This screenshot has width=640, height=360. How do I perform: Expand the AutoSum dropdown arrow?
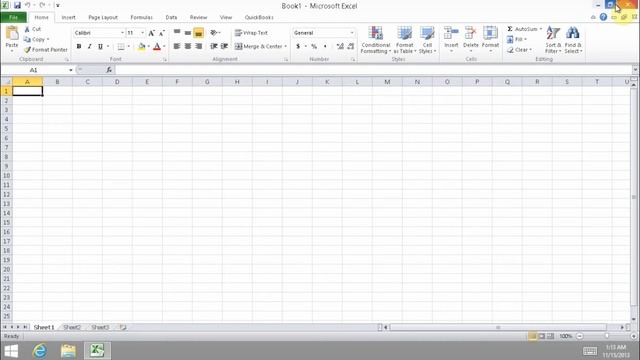coord(540,29)
